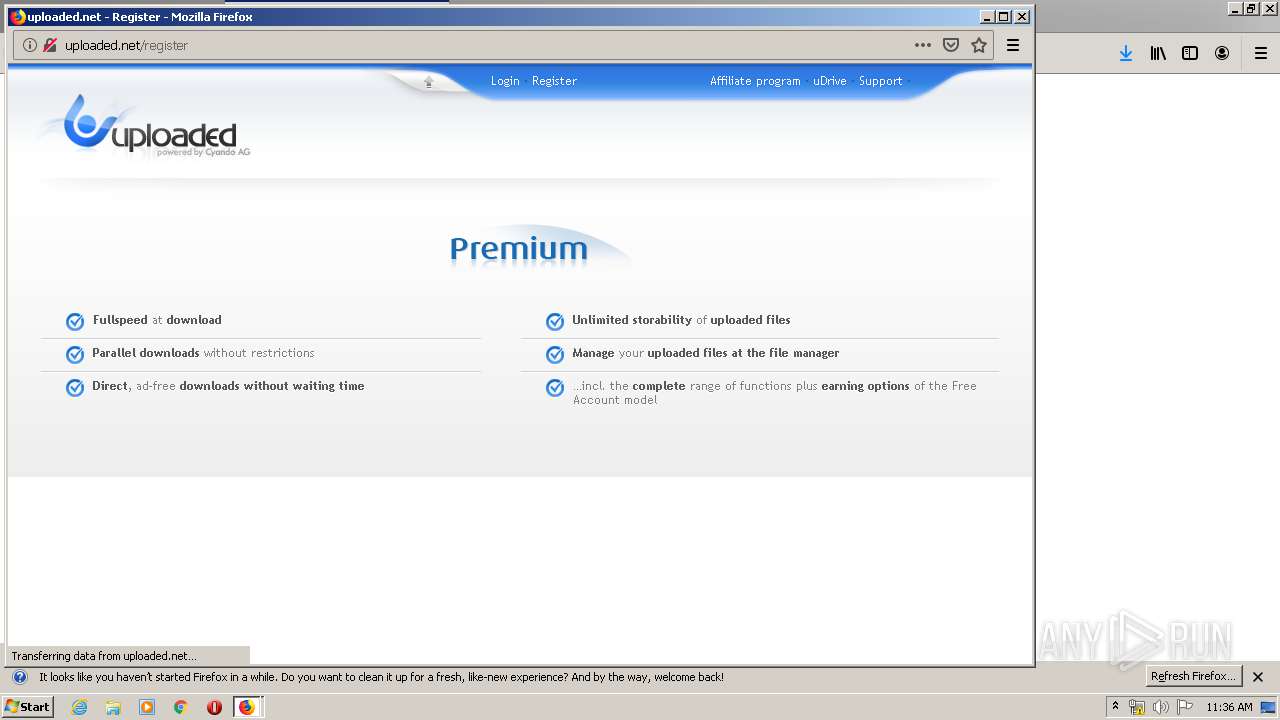Screen dimensions: 1280x720
Task: Open the Register link
Action: [x=554, y=81]
